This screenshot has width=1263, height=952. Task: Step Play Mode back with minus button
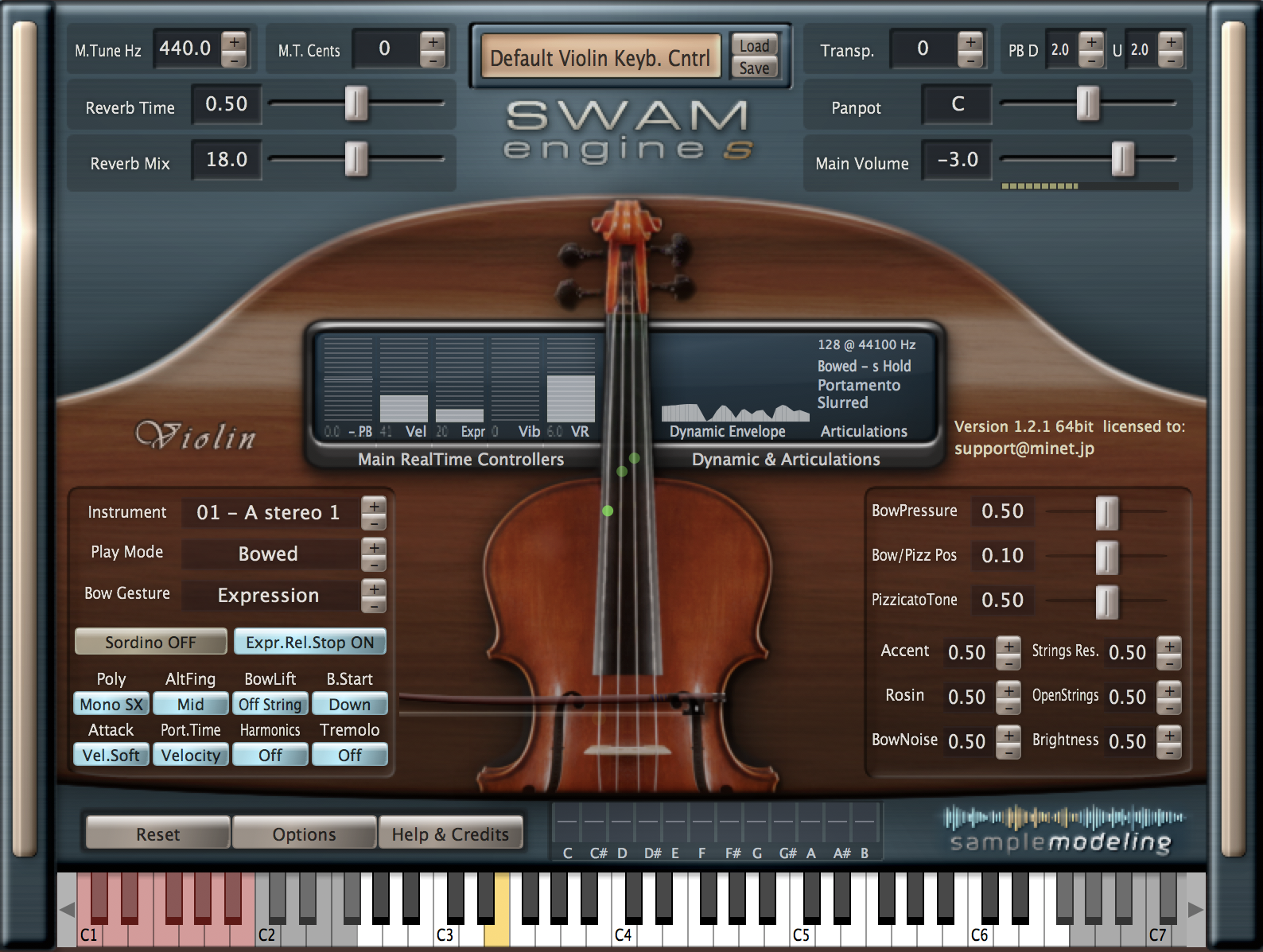374,563
